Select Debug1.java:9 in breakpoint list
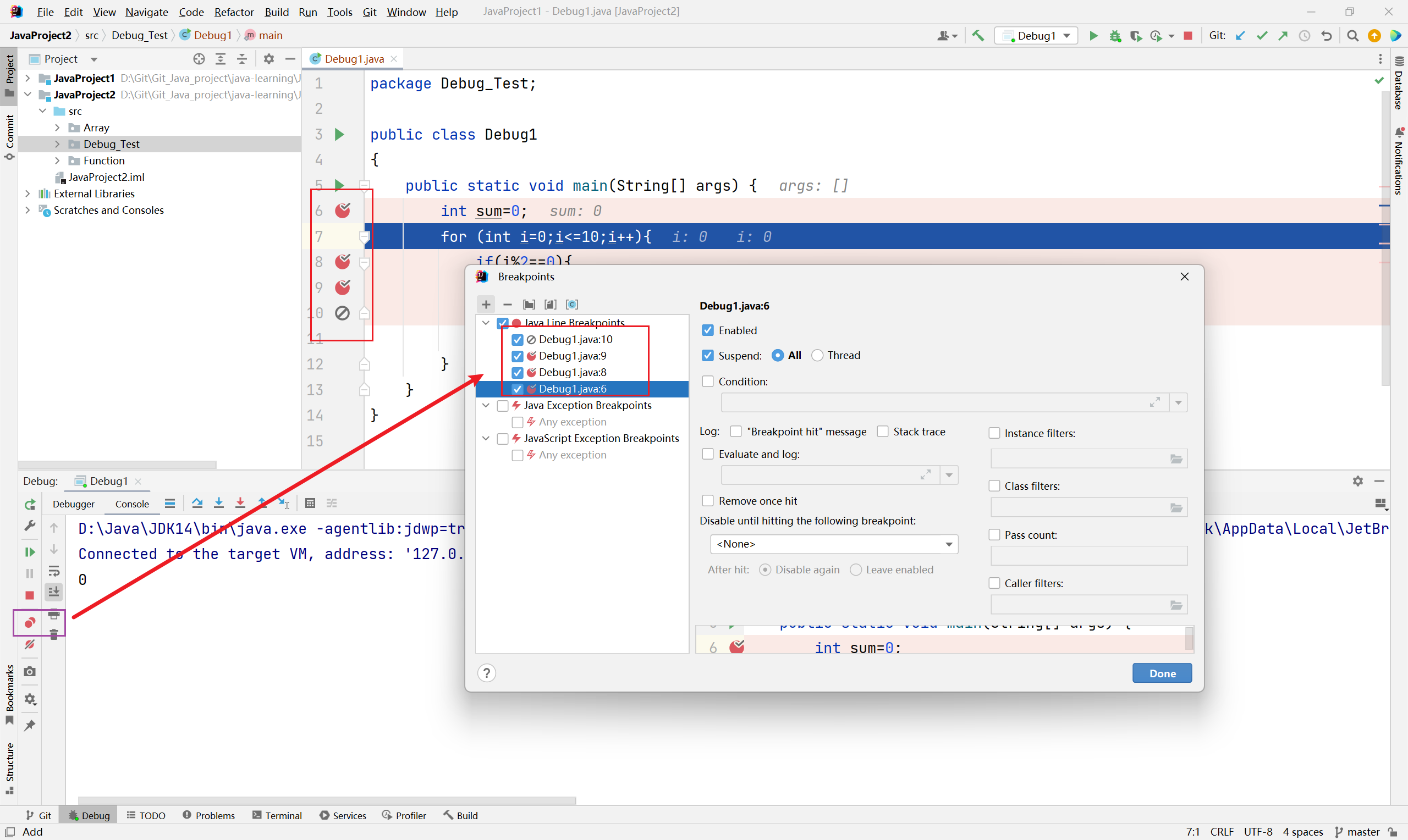The height and width of the screenshot is (840, 1408). tap(573, 356)
